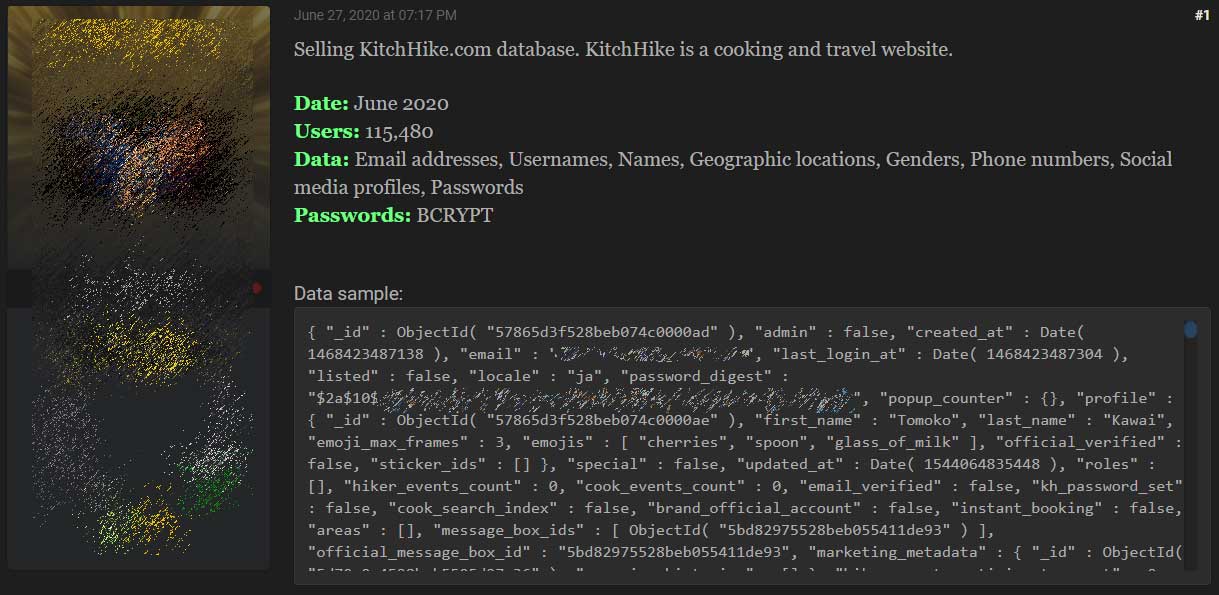Click the green "Date:" label
Viewport: 1219px width, 595px height.
[321, 103]
